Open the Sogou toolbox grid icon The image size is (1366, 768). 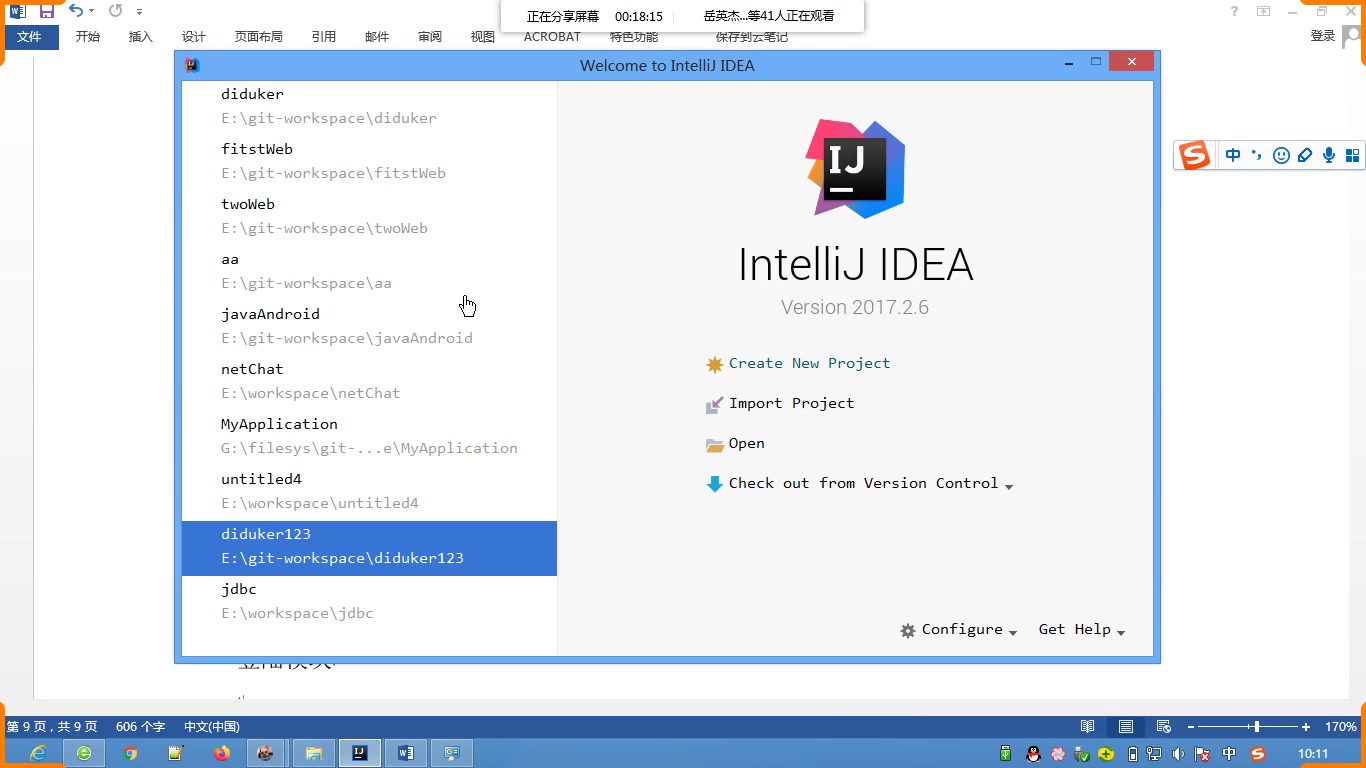click(1352, 155)
